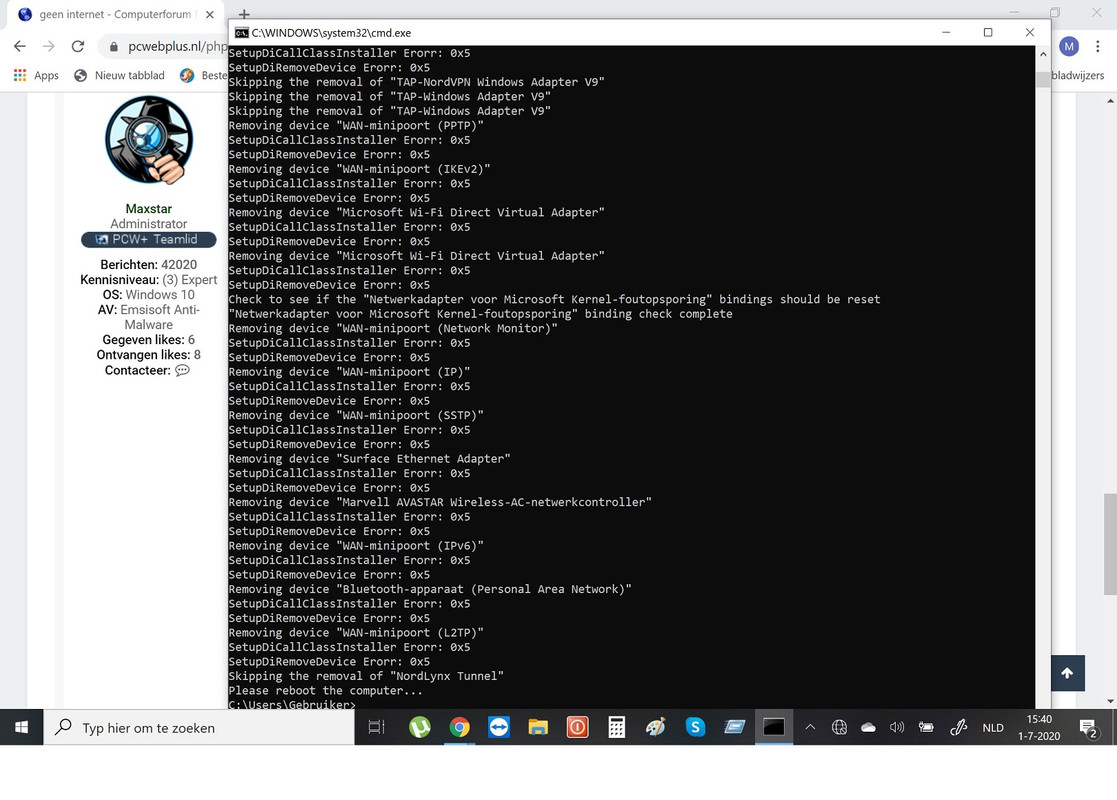The image size is (1117, 800).
Task: Open the Apps bookmark shortcut
Action: 36,76
